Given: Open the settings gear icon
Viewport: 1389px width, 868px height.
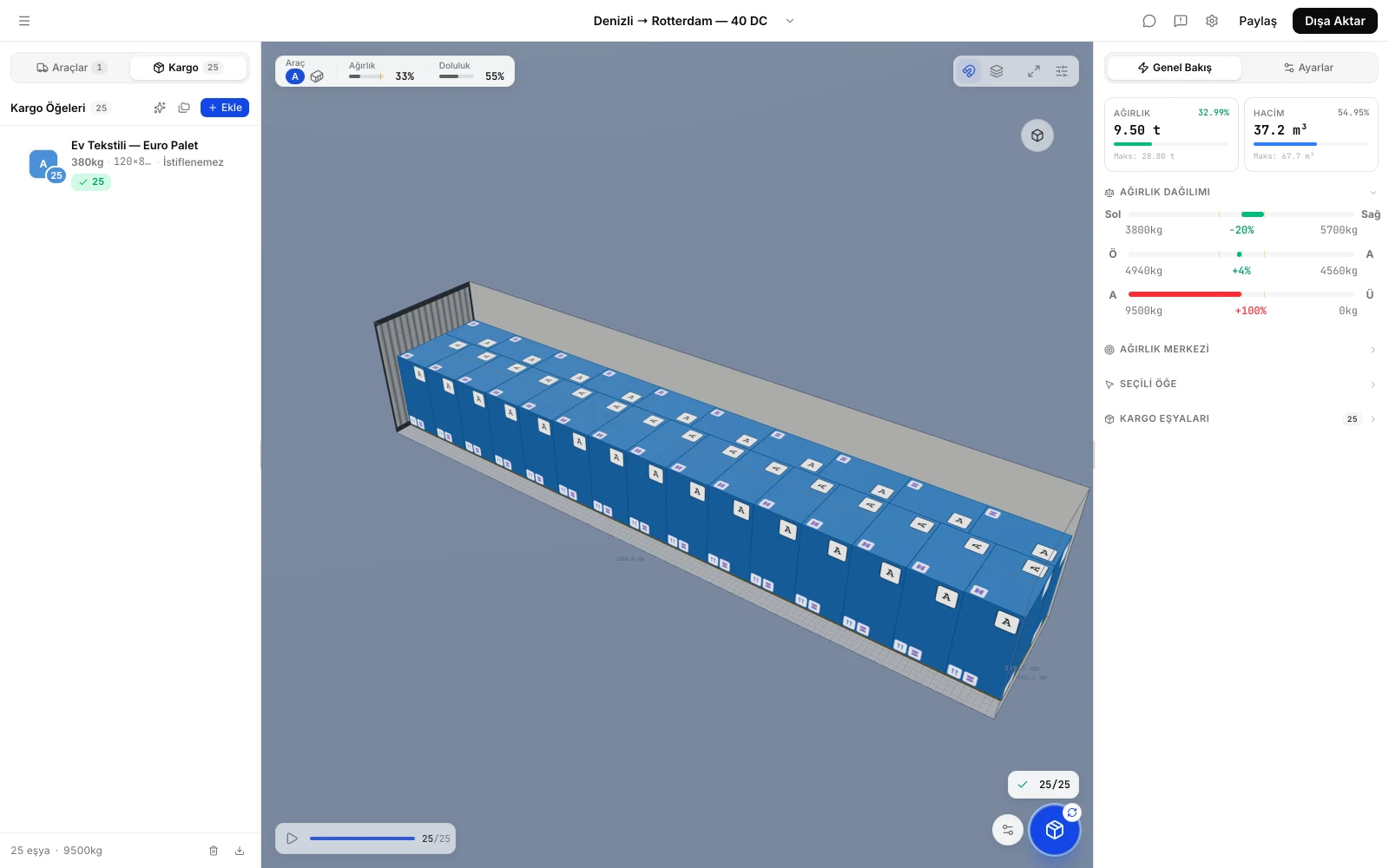Looking at the screenshot, I should [1212, 21].
